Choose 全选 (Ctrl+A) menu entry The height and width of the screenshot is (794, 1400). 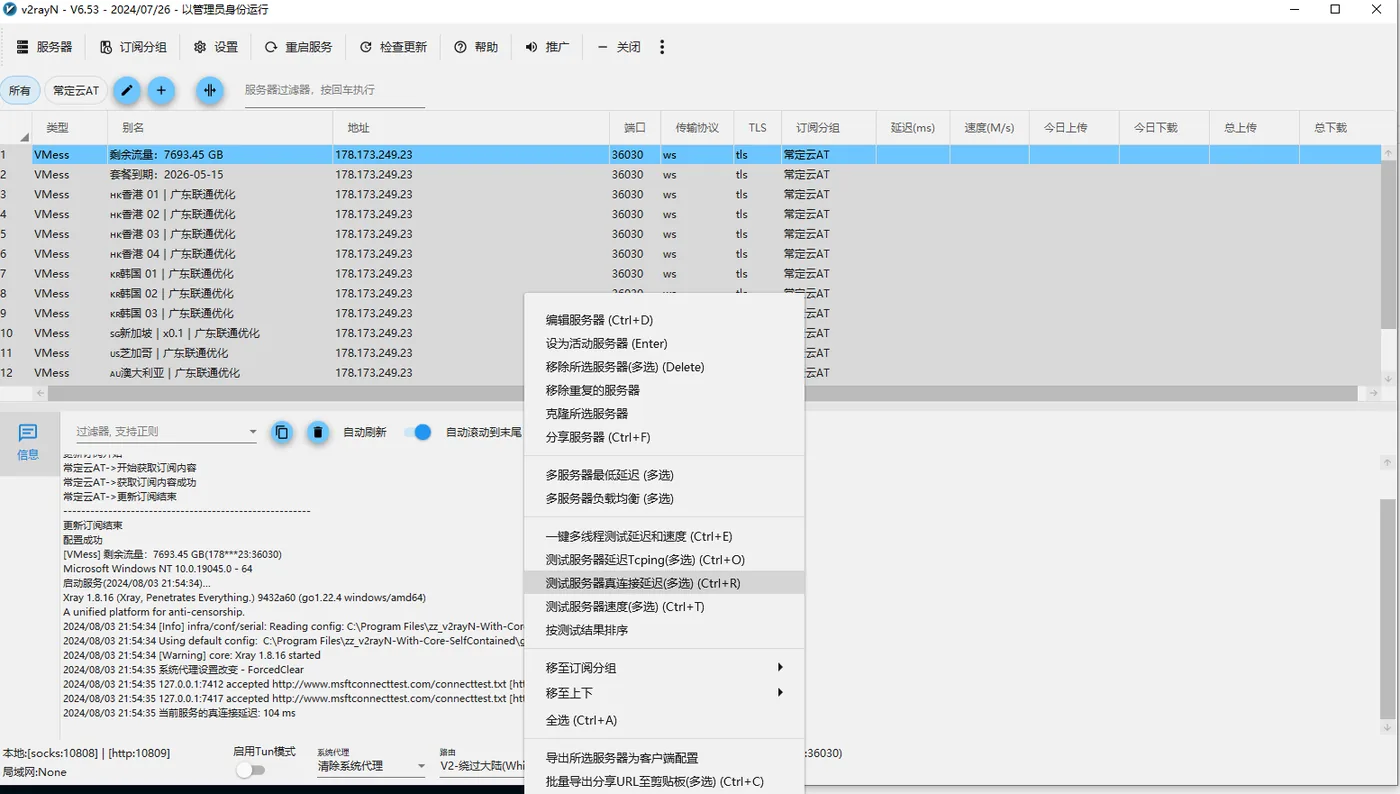[x=664, y=720]
